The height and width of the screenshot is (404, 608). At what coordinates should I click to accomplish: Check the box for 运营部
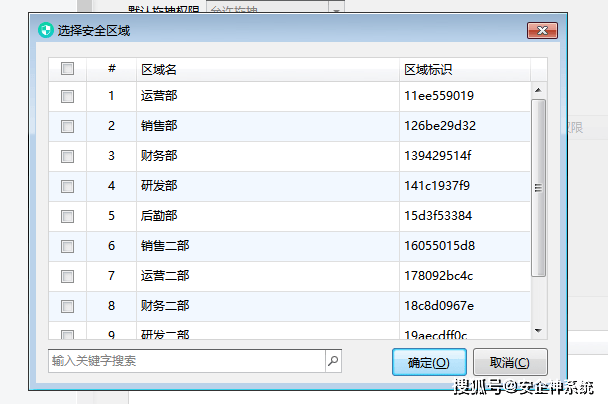tap(67, 96)
